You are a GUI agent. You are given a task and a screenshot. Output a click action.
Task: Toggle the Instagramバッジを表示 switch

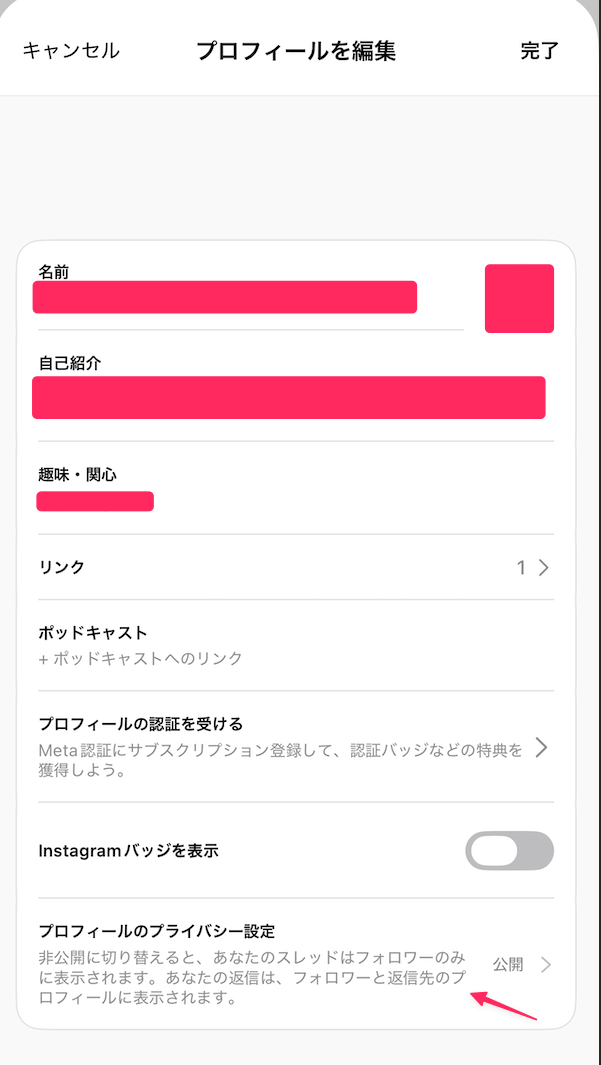point(509,851)
